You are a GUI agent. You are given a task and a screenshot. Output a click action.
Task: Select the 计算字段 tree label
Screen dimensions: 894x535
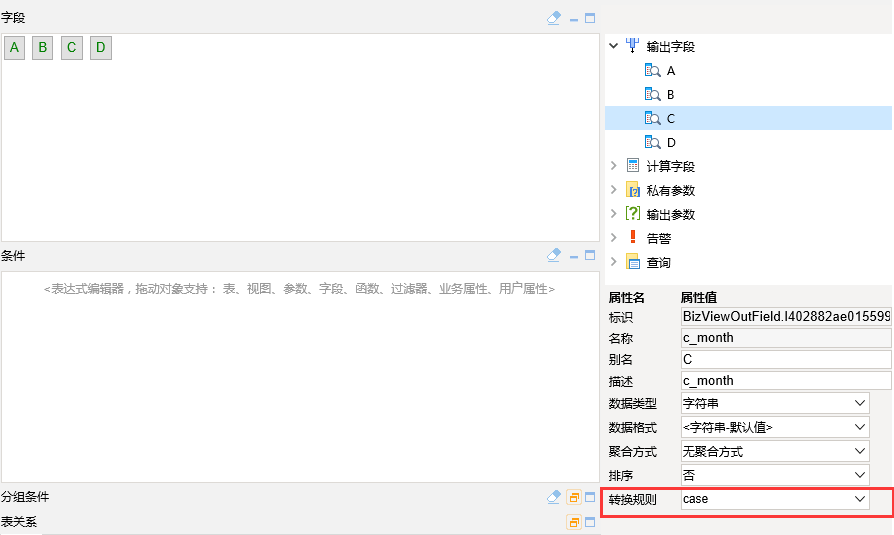[670, 167]
